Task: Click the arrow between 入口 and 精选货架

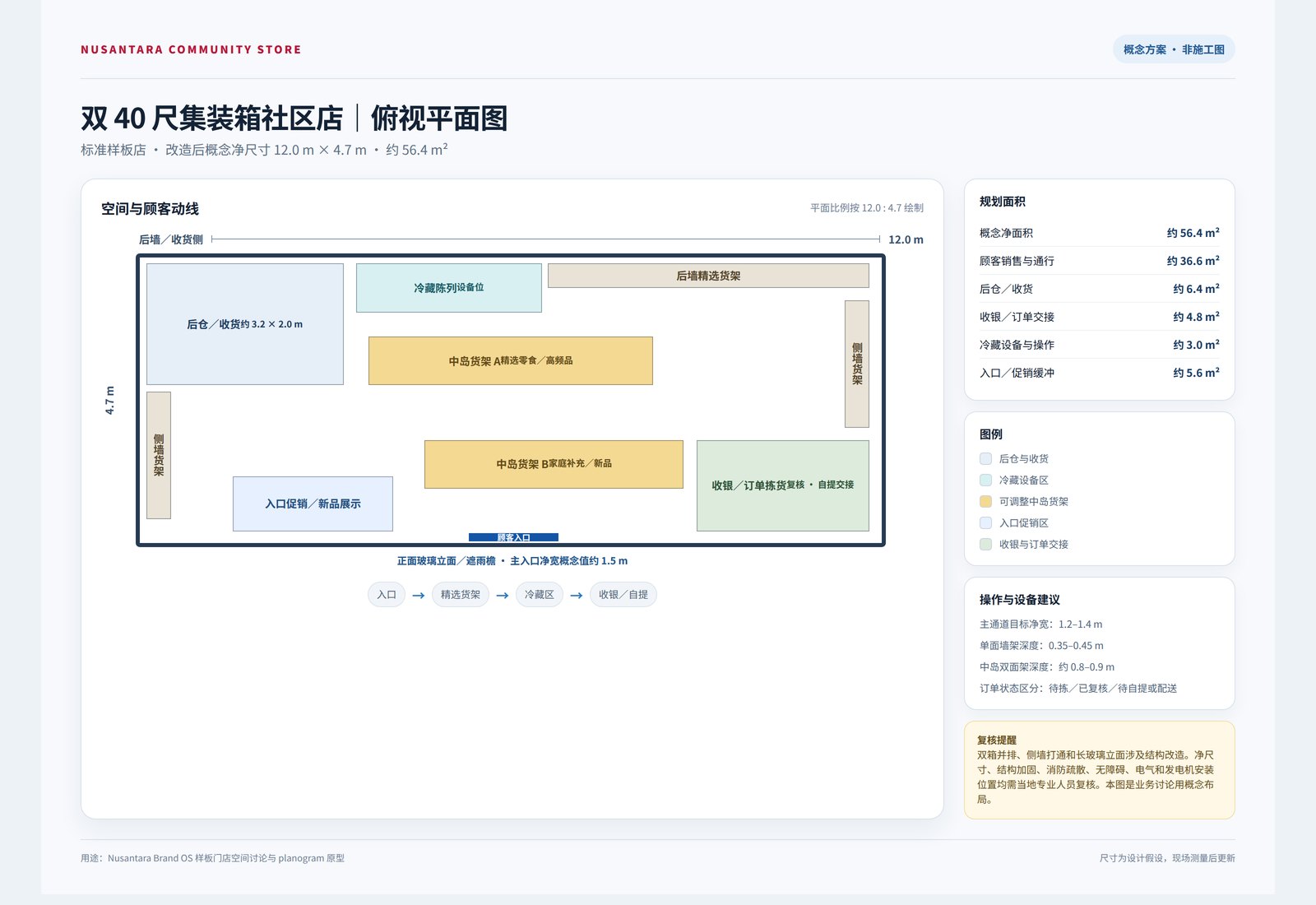Action: point(419,596)
